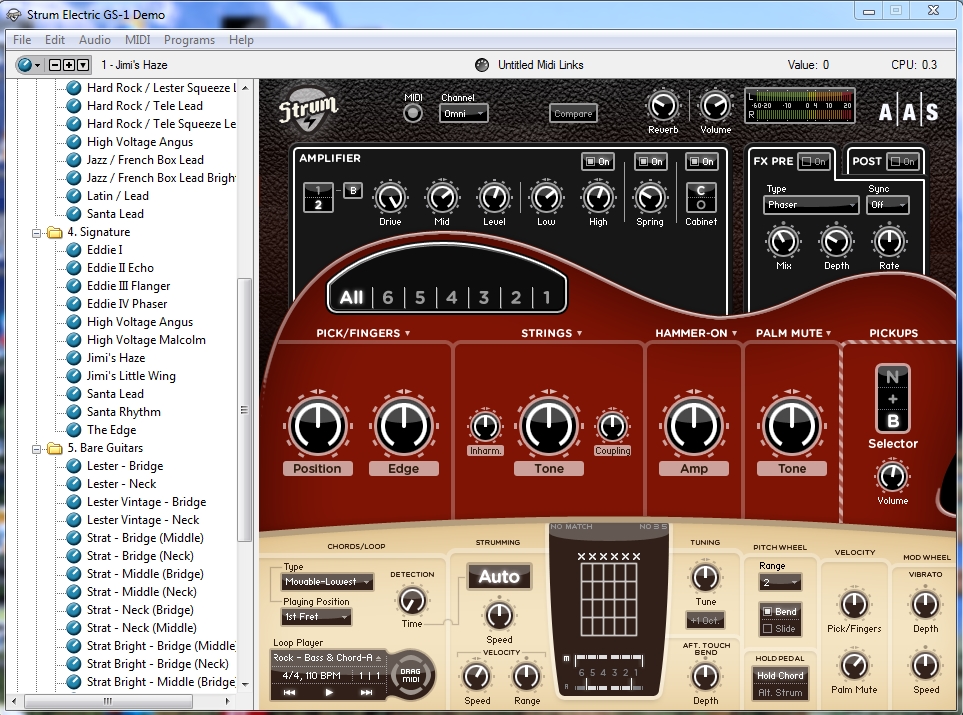Click the Hold Chord button
This screenshot has width=963, height=715.
point(780,676)
